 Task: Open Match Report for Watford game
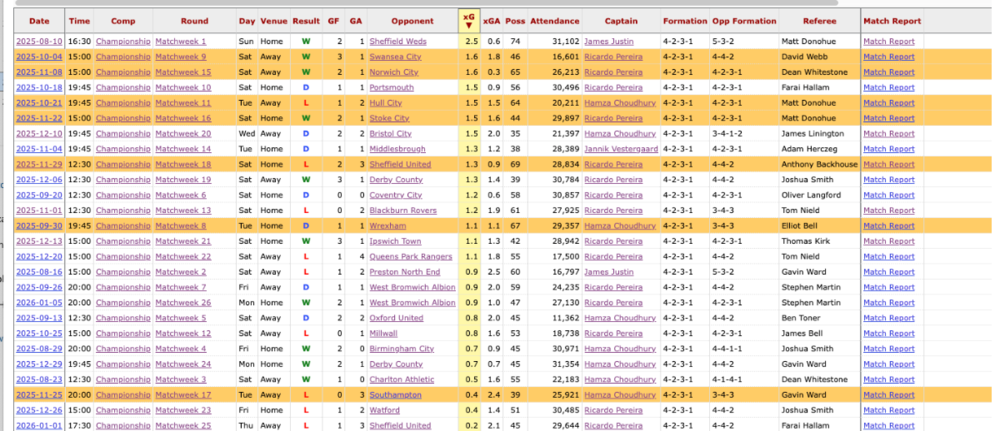click(888, 410)
